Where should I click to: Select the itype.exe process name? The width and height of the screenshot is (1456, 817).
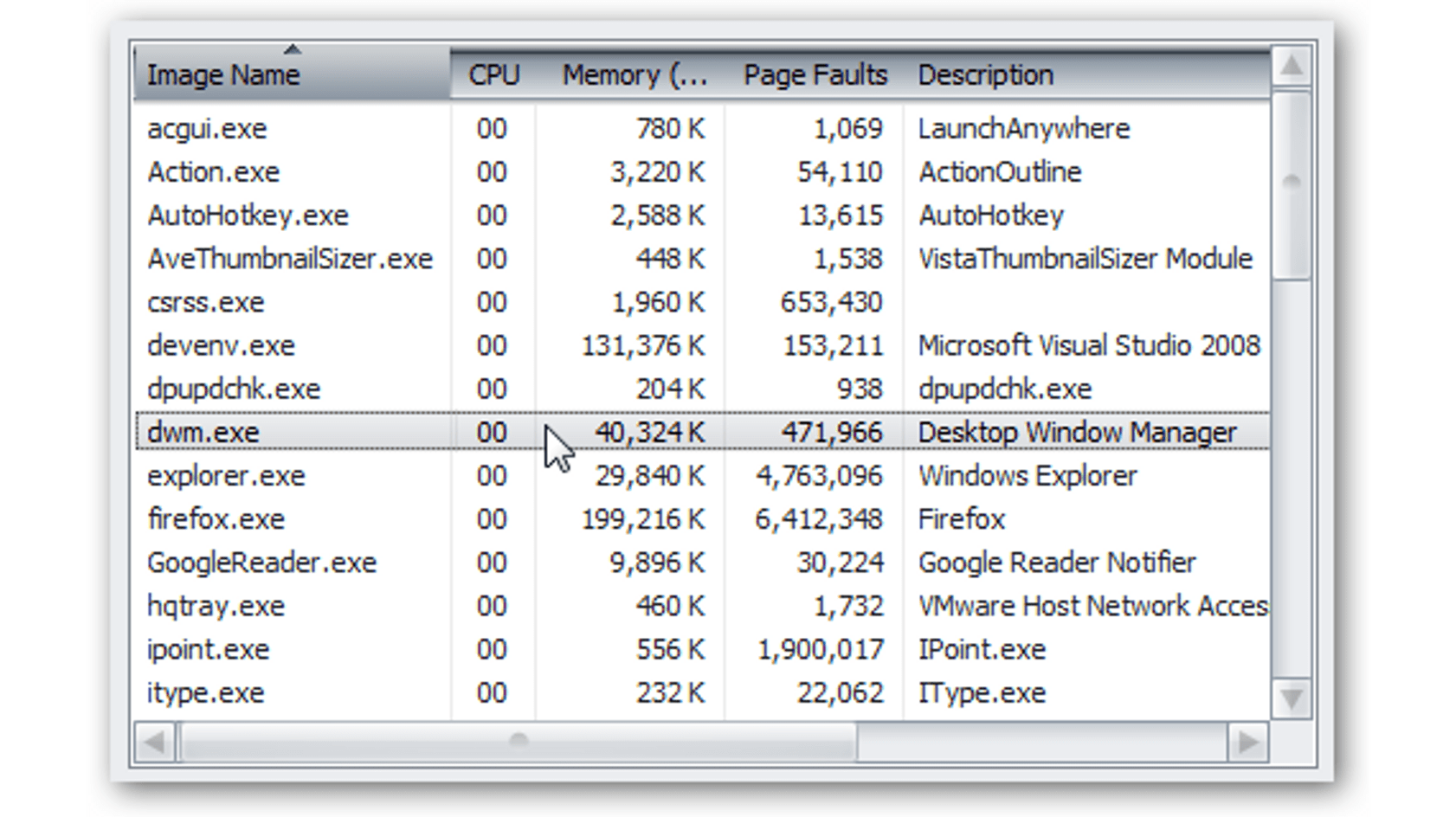pyautogui.click(x=205, y=692)
